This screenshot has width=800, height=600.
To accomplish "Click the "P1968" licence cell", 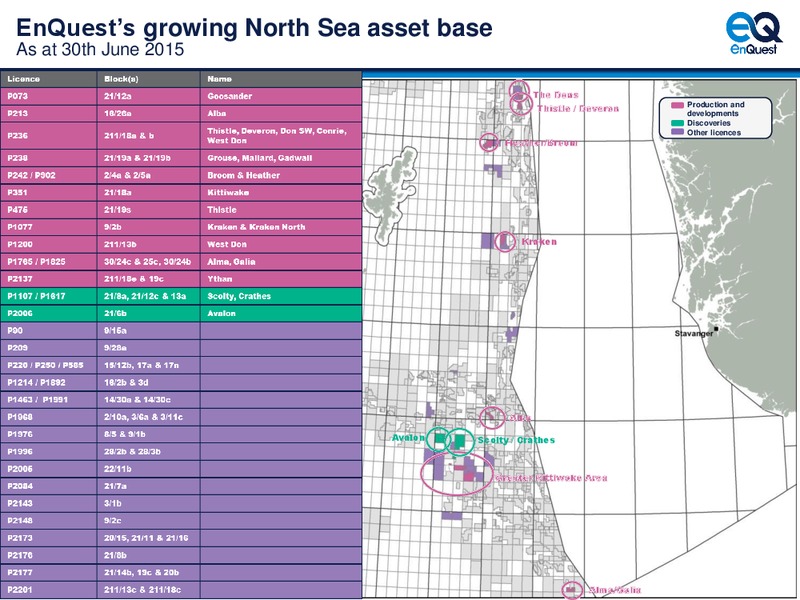I will pyautogui.click(x=48, y=417).
